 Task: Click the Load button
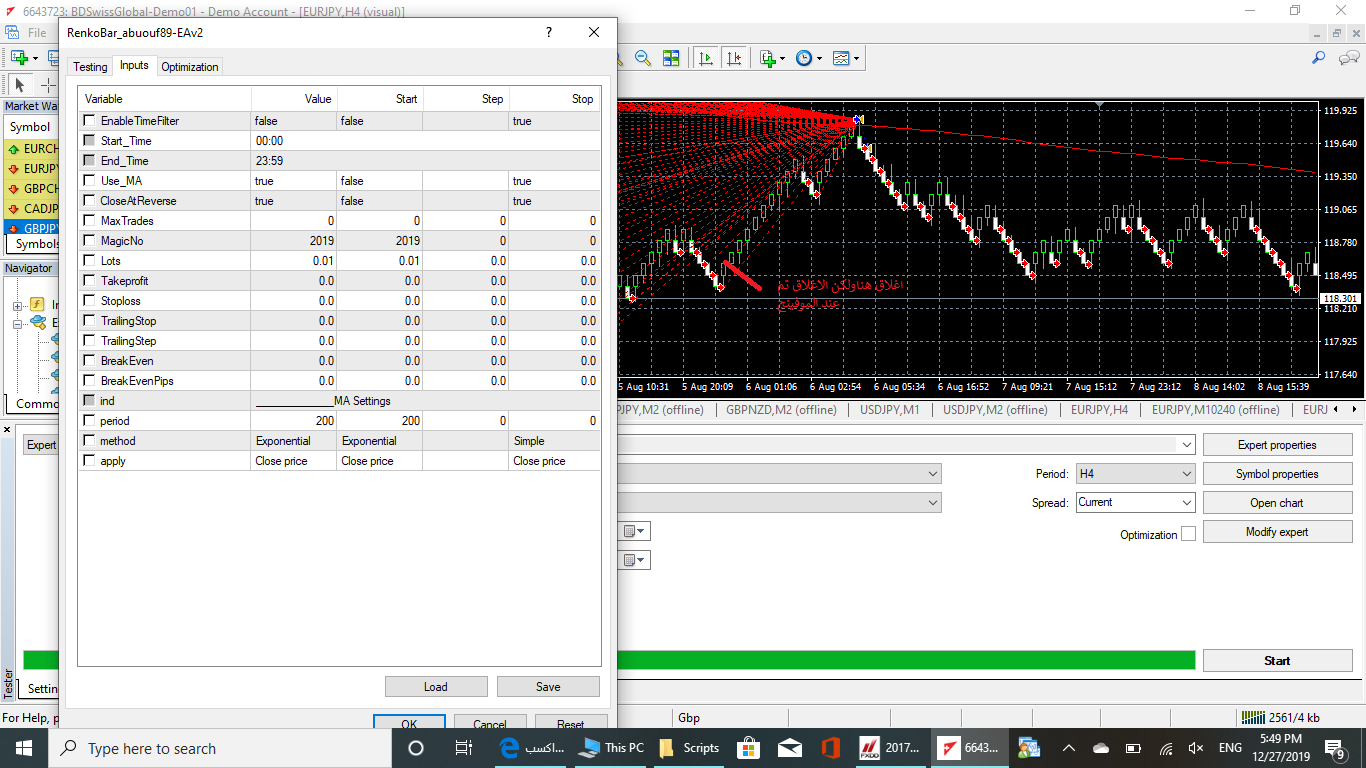click(436, 687)
